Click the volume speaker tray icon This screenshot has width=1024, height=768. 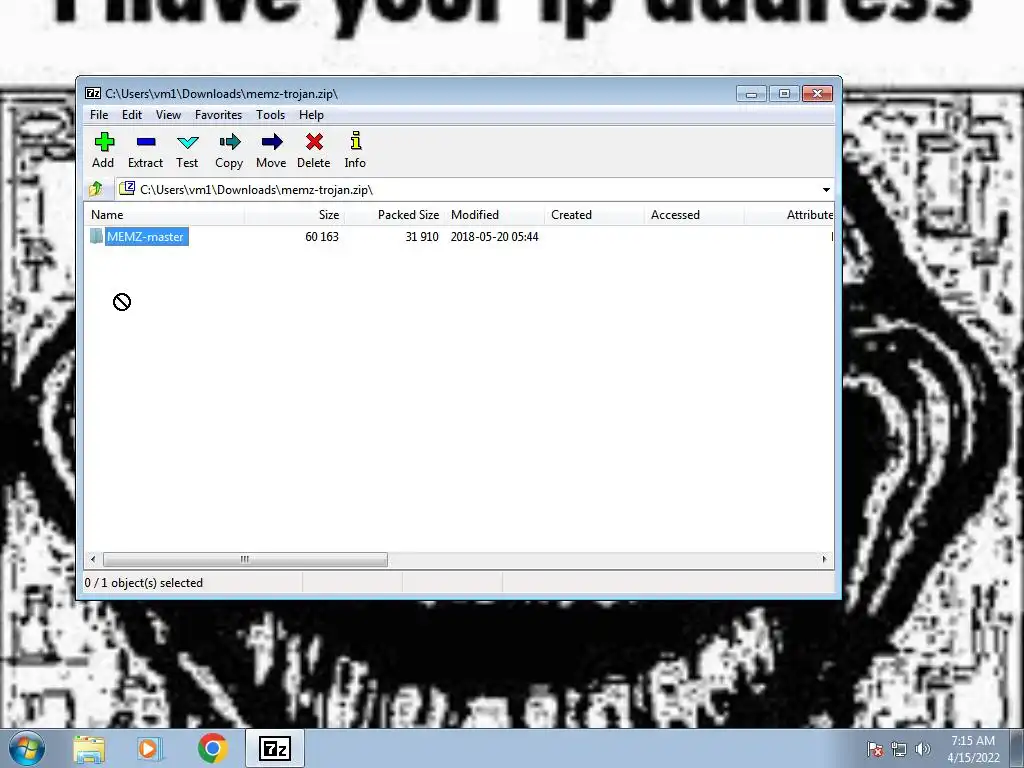[923, 749]
